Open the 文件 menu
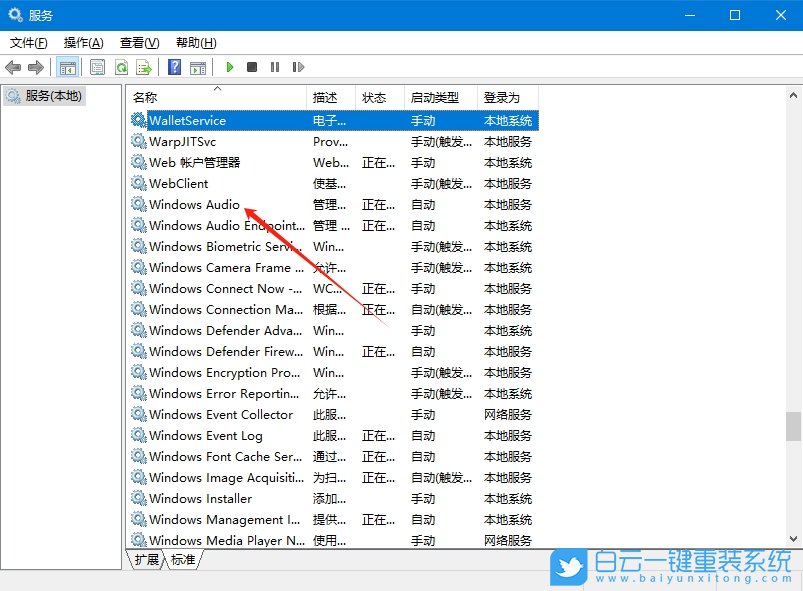The height and width of the screenshot is (591, 803). pyautogui.click(x=27, y=43)
